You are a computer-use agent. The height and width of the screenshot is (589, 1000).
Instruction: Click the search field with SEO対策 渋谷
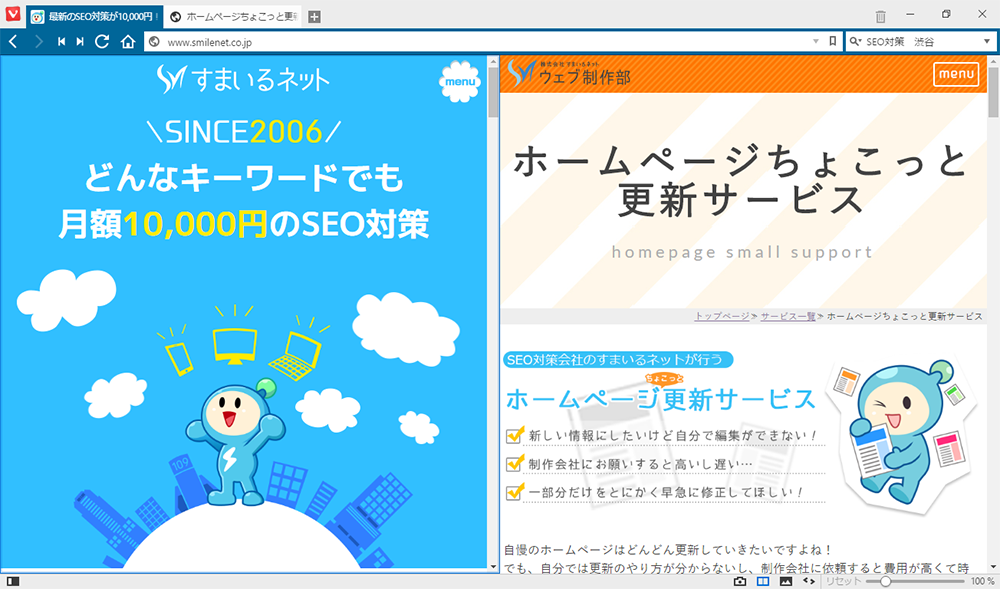click(922, 42)
